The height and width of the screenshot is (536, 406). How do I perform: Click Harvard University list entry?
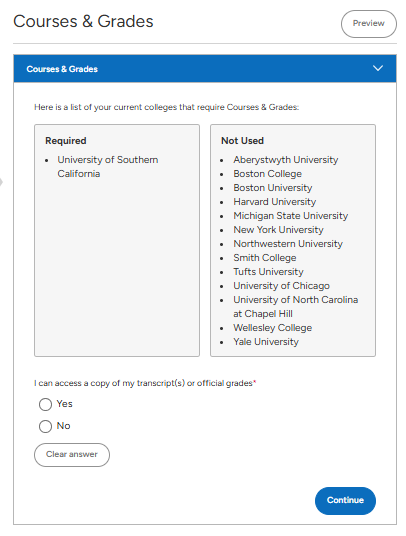coord(275,202)
